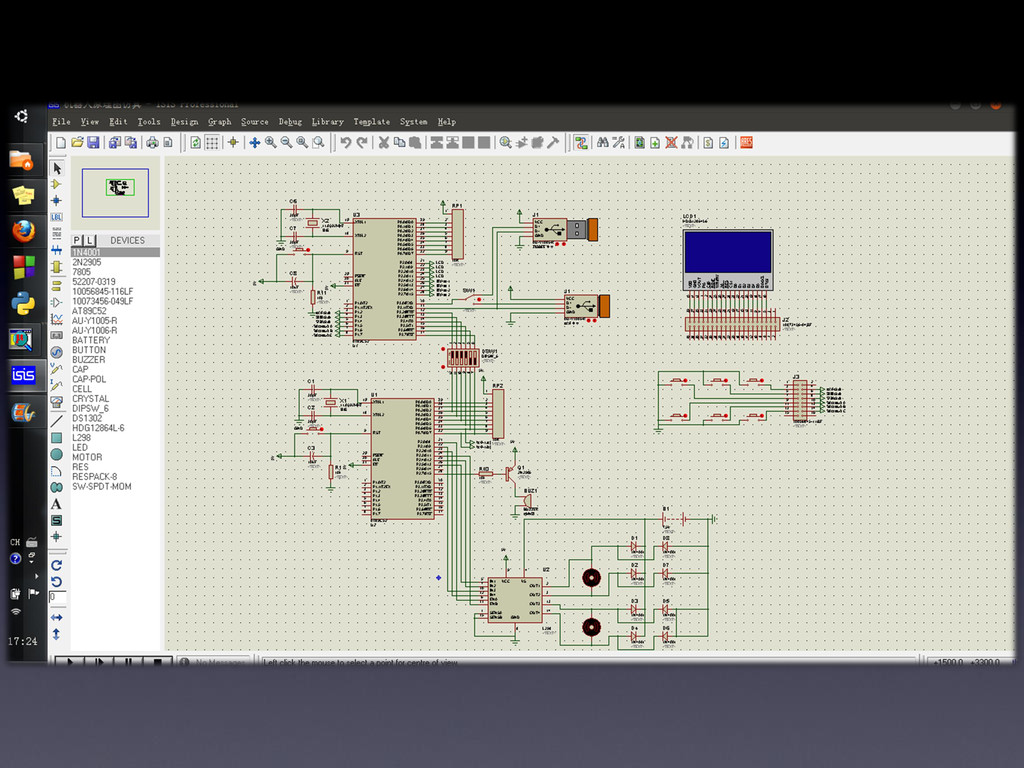The width and height of the screenshot is (1024, 768).
Task: Toggle the grid display button
Action: (213, 143)
